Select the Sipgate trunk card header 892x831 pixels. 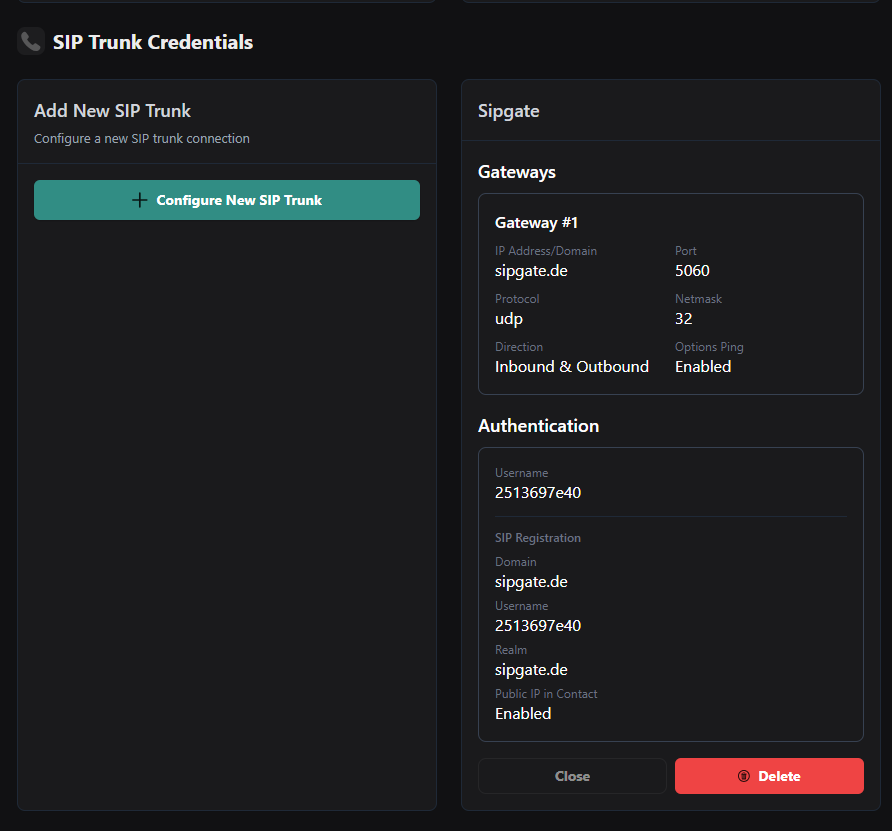point(509,111)
